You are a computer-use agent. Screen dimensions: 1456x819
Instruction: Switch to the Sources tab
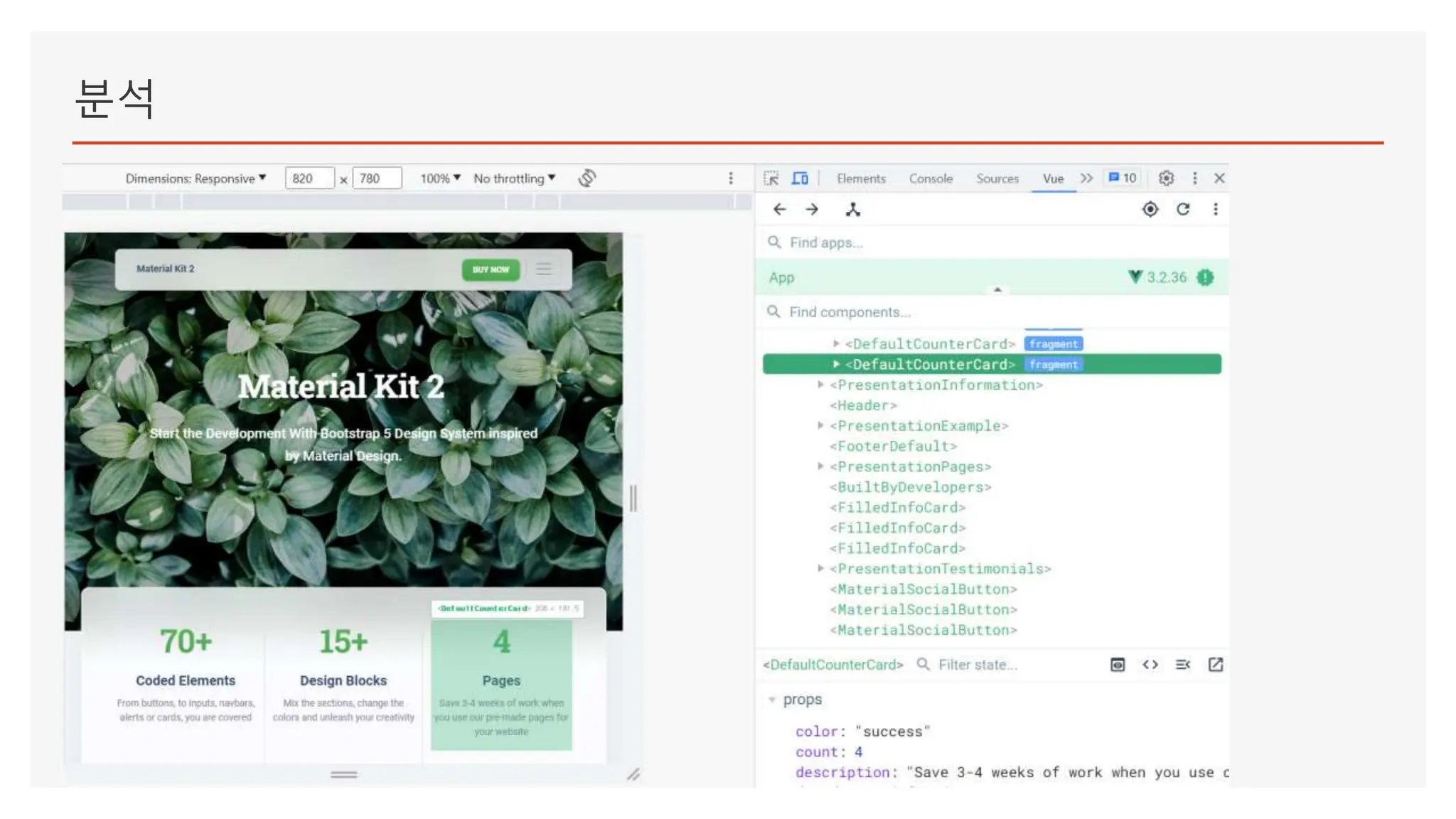coord(997,178)
